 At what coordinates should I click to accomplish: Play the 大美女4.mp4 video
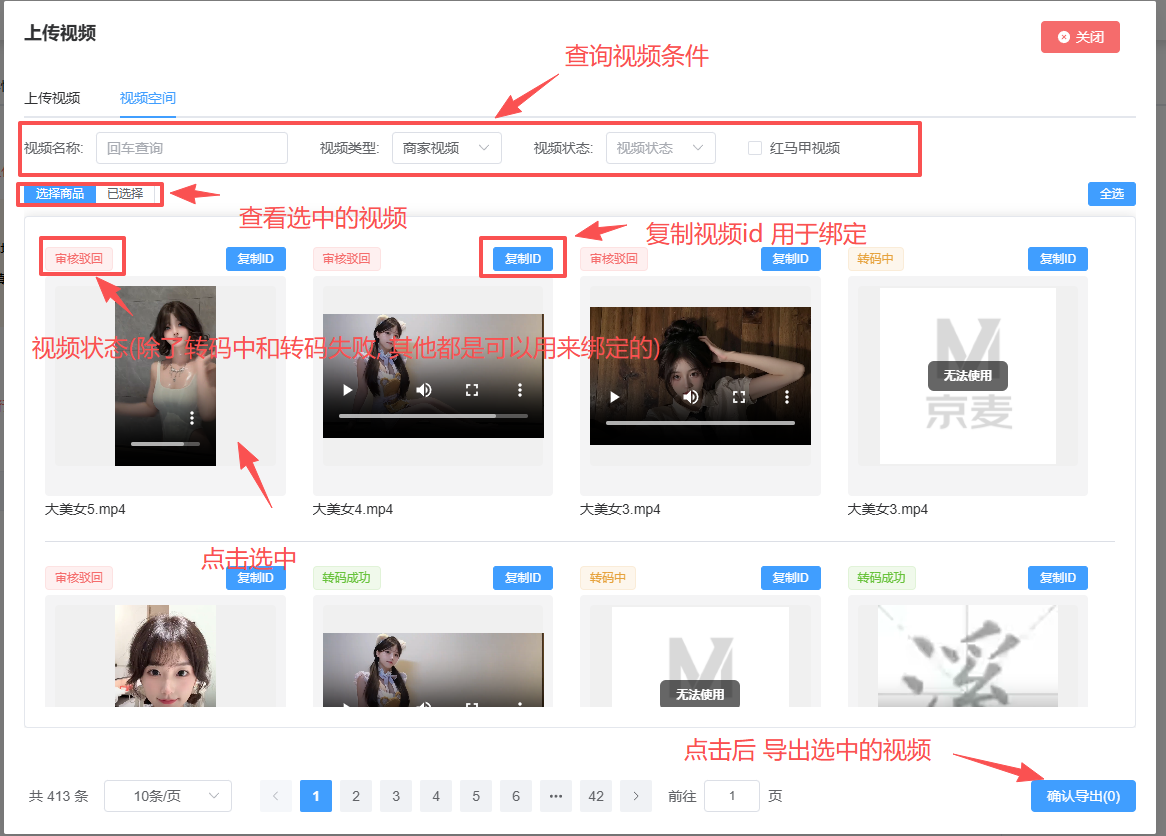348,390
